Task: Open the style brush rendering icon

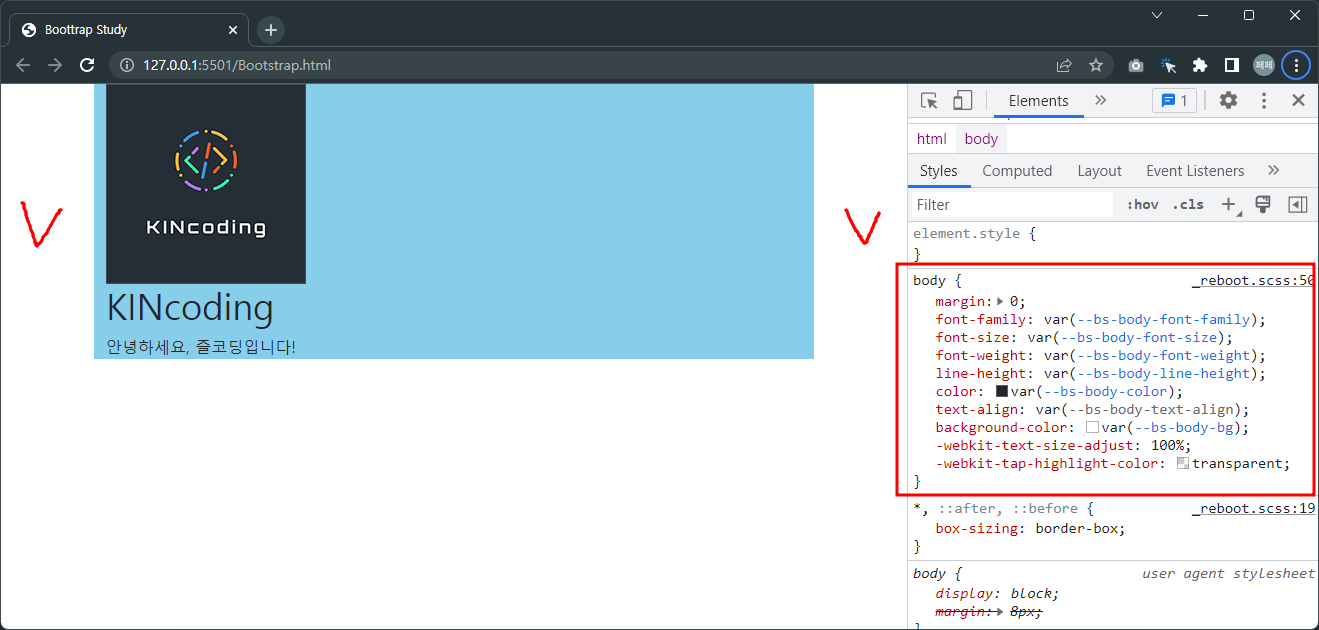Action: (x=1262, y=204)
